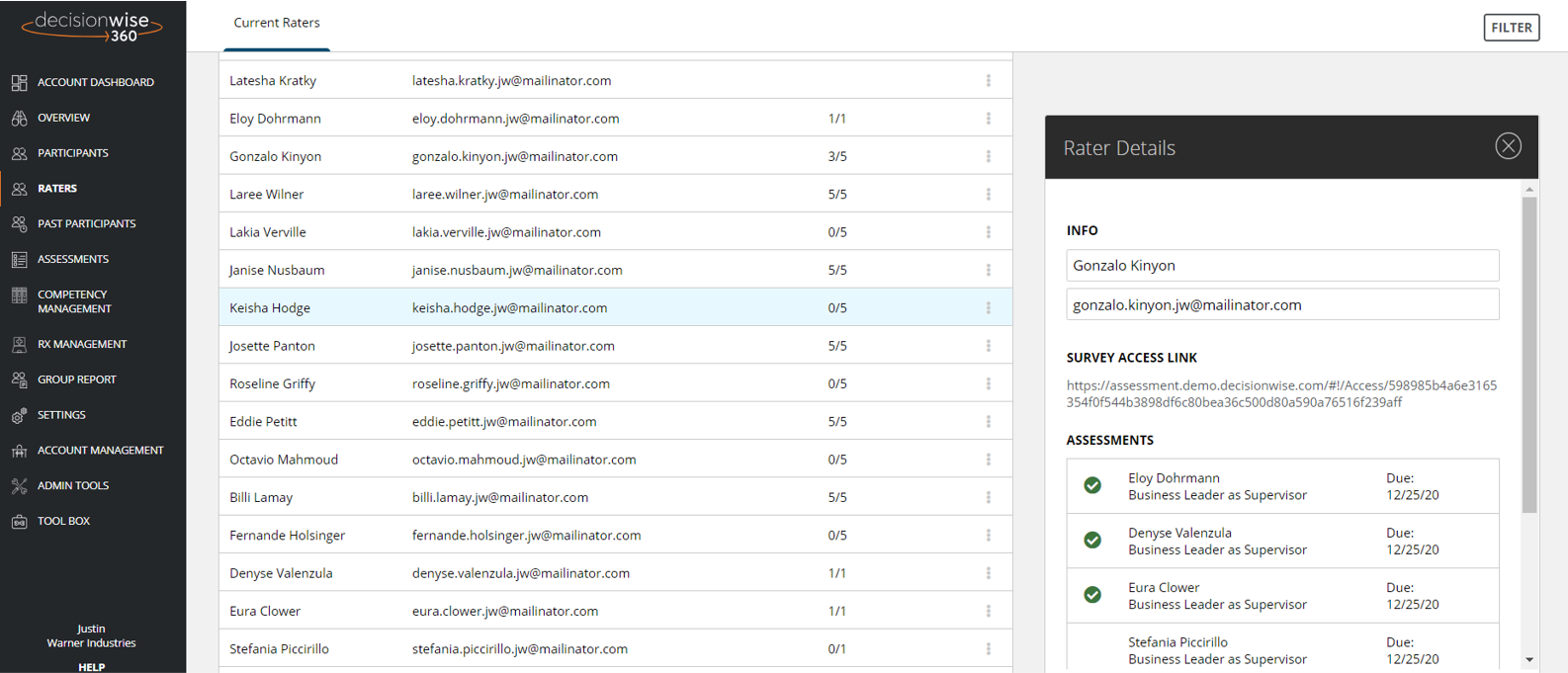
Task: Close the Rater Details panel
Action: pos(1508,146)
